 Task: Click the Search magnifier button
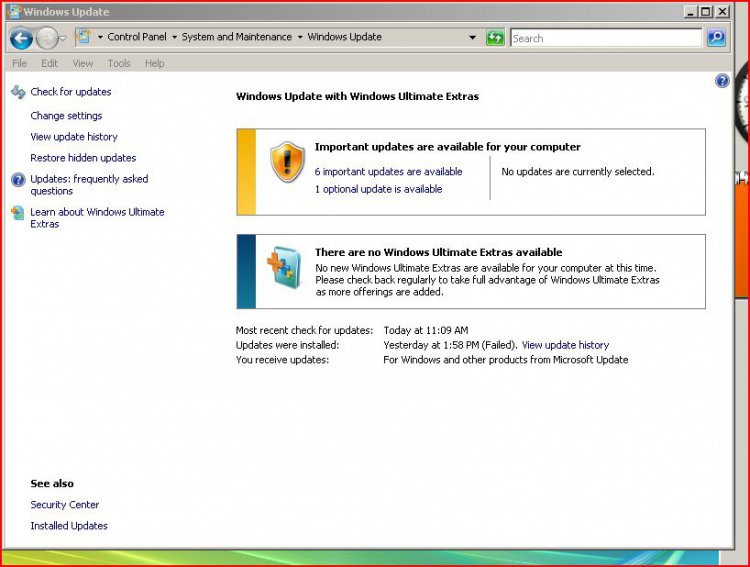pyautogui.click(x=716, y=37)
